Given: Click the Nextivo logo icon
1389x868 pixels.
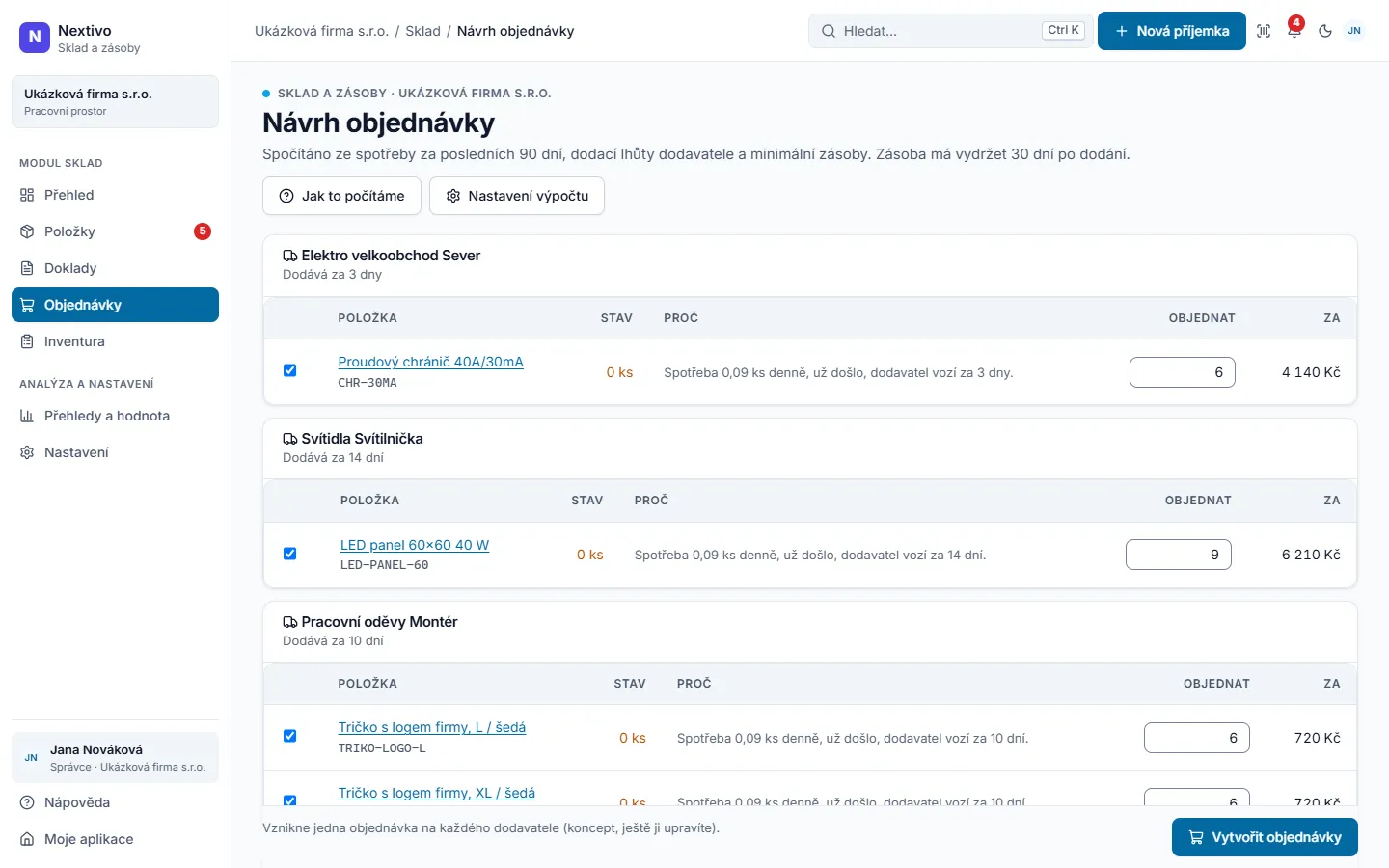Looking at the screenshot, I should coord(35,38).
